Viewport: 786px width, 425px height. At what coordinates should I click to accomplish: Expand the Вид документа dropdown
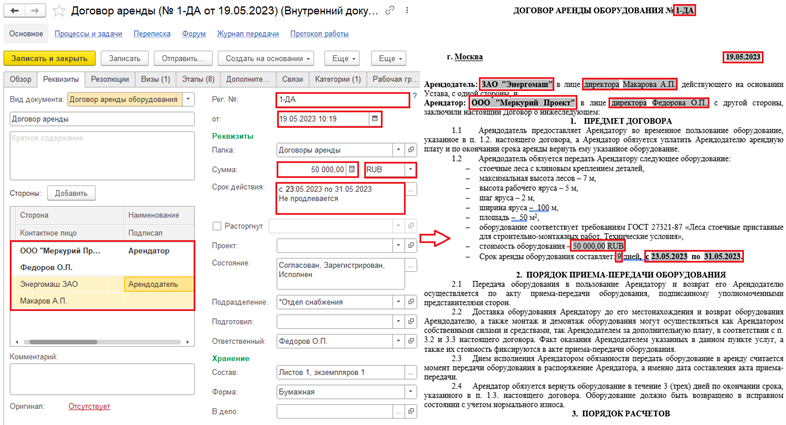(188, 99)
